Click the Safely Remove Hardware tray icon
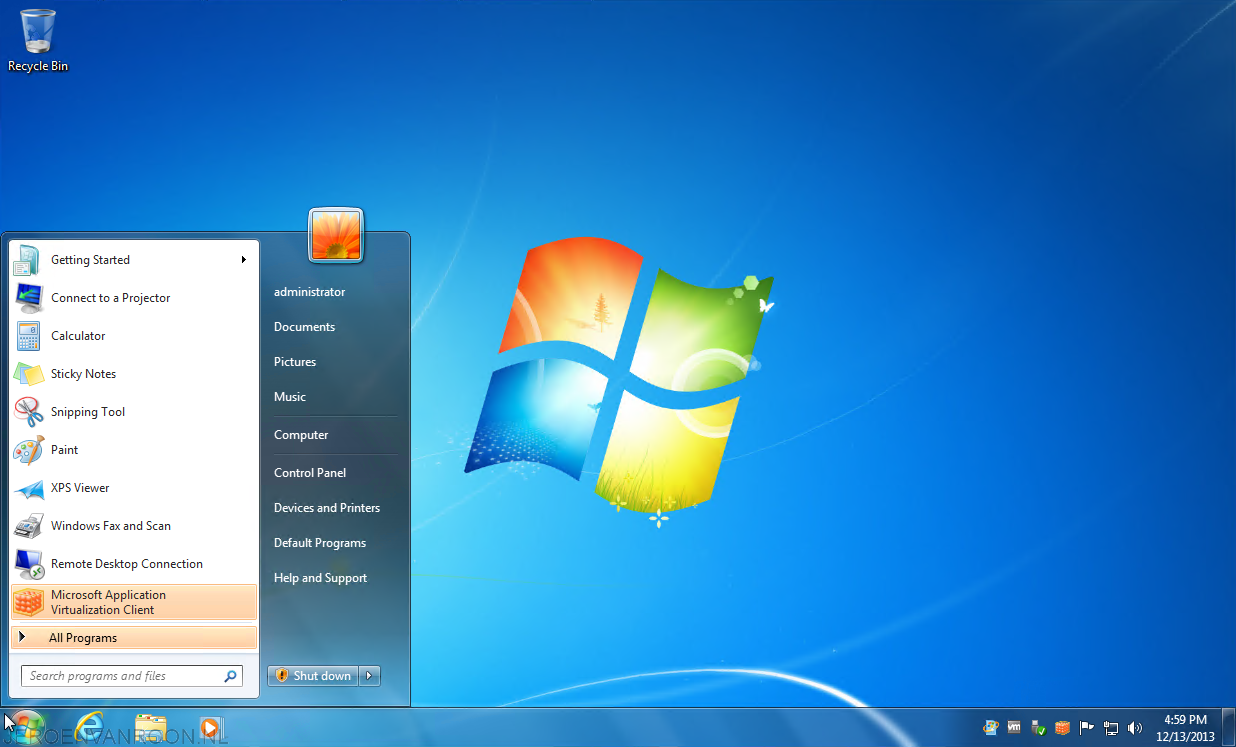Image resolution: width=1236 pixels, height=747 pixels. tap(1039, 728)
